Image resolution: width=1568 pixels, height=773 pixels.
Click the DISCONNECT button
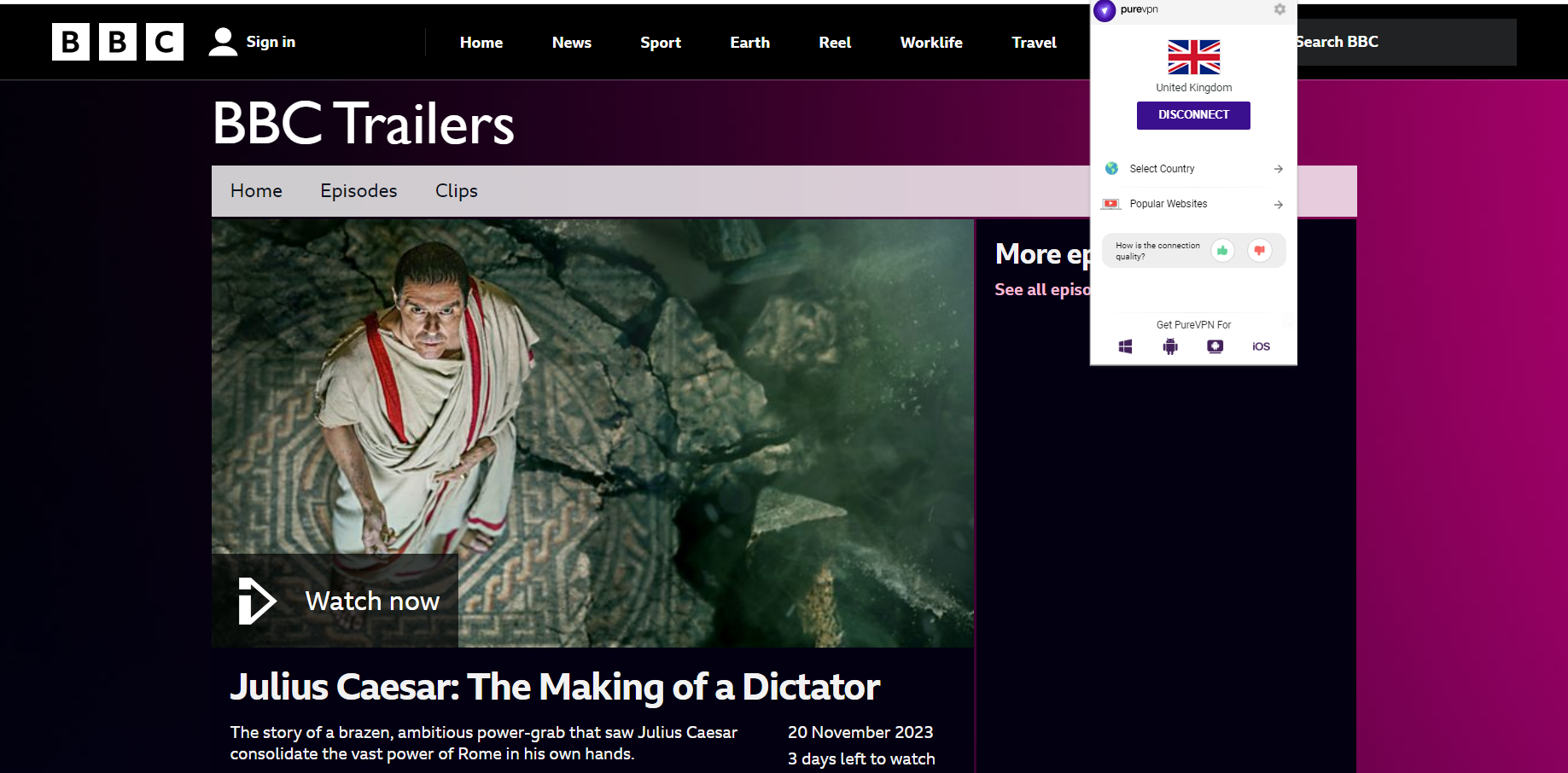coord(1192,115)
